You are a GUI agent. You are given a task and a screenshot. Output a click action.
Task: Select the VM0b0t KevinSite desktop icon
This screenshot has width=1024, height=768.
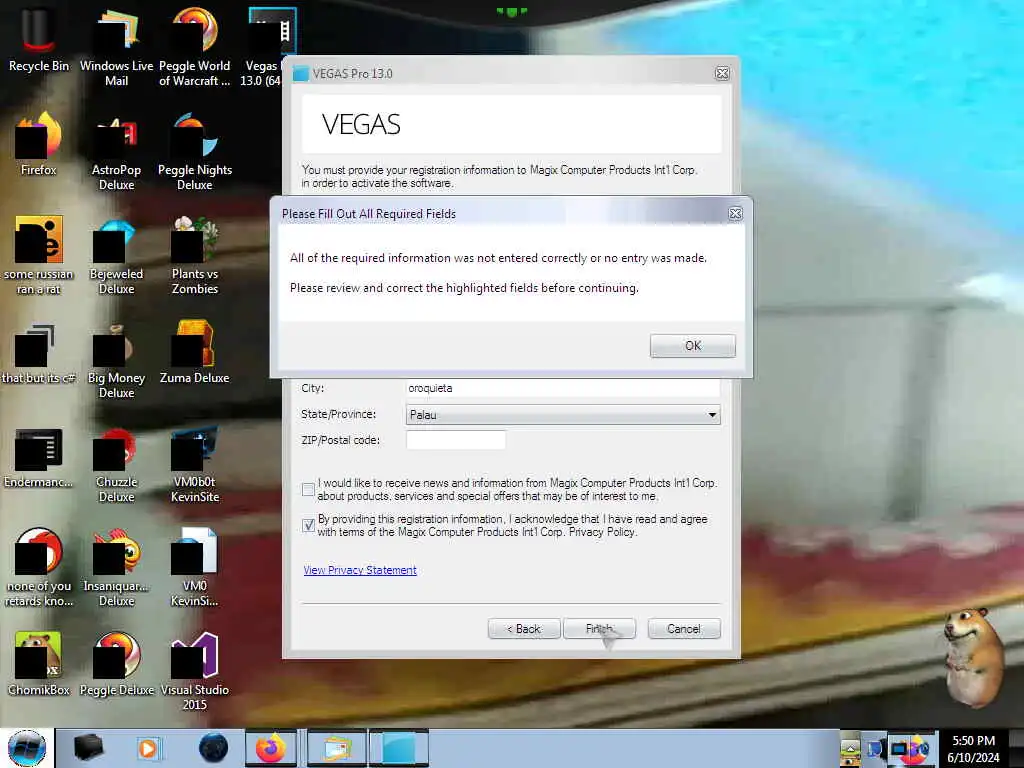click(195, 464)
